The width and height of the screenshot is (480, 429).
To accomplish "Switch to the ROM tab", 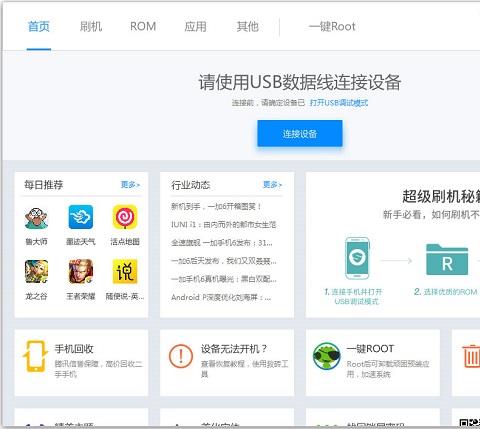I will 143,26.
